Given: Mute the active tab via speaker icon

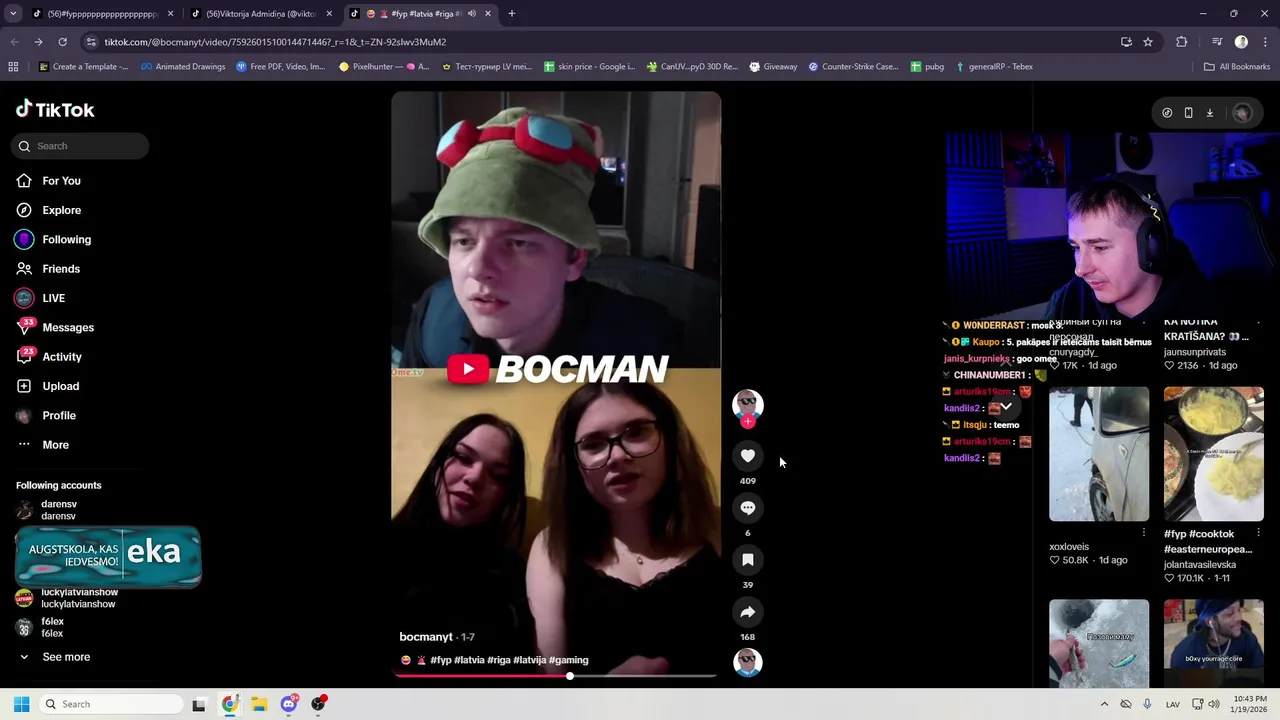Looking at the screenshot, I should click(471, 13).
